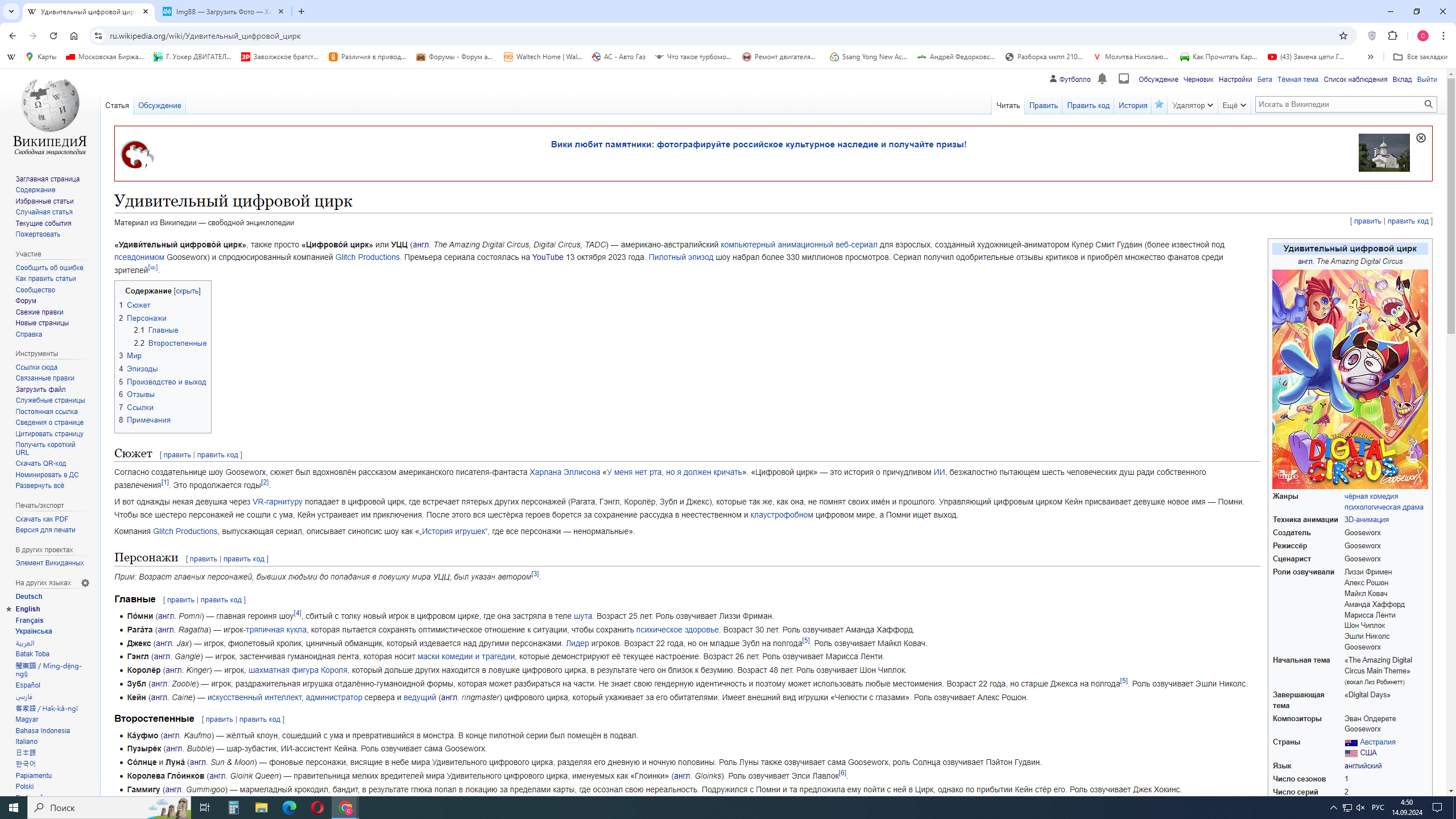Open File Explorer from taskbar
Viewport: 1456px width, 819px height.
[x=261, y=808]
